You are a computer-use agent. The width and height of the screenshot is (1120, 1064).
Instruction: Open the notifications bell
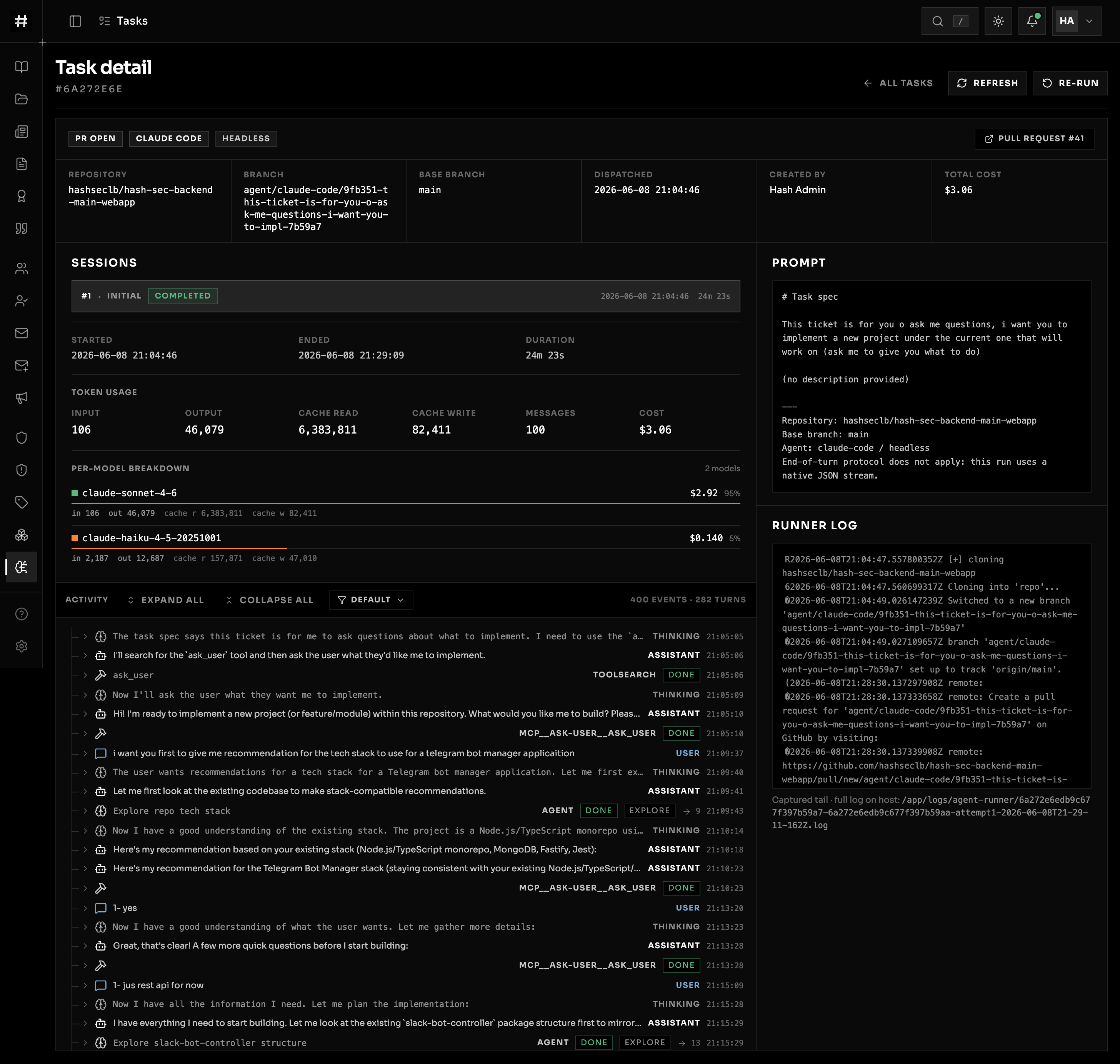click(x=1032, y=21)
